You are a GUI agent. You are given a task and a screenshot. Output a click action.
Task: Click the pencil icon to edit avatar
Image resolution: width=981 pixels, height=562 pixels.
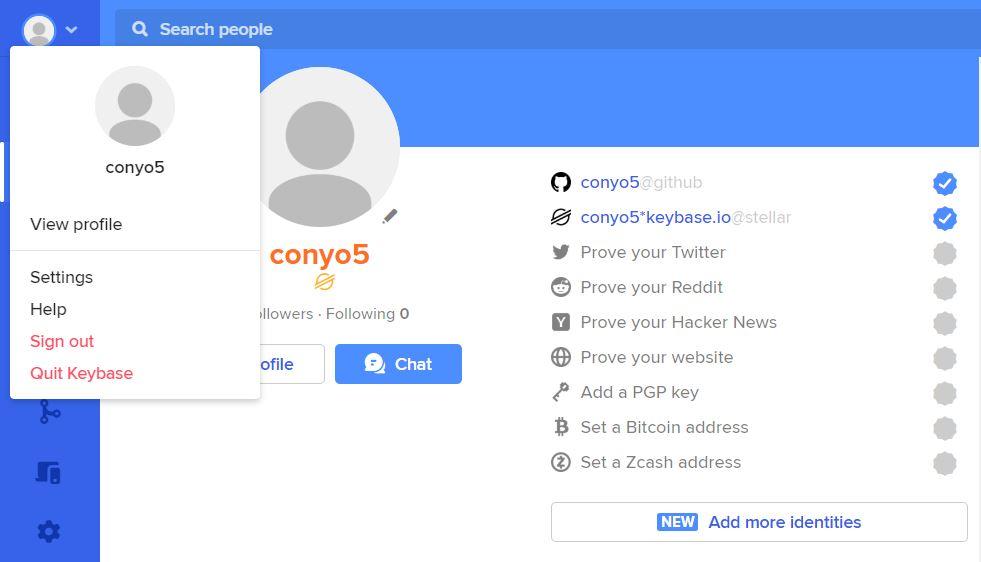pyautogui.click(x=390, y=216)
